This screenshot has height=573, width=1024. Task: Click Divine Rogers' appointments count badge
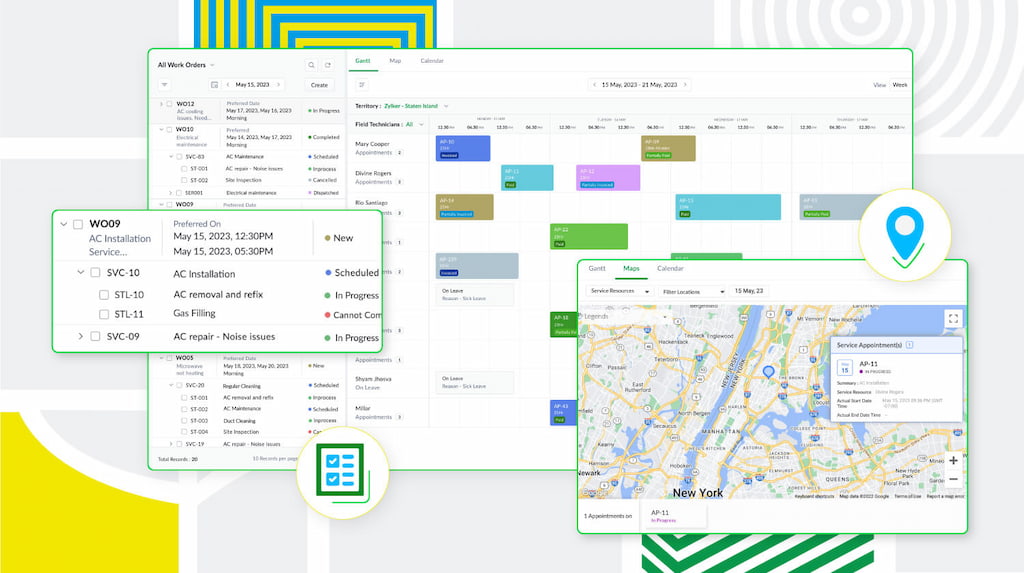click(x=399, y=182)
